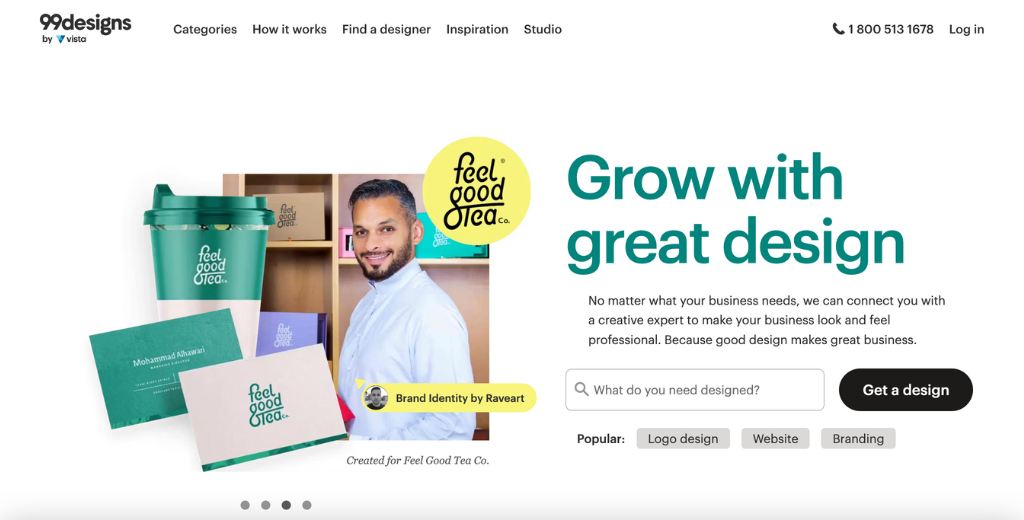Click the yellow Feel Good Tea Co. badge
Viewport: 1024px width, 520px height.
[x=476, y=191]
